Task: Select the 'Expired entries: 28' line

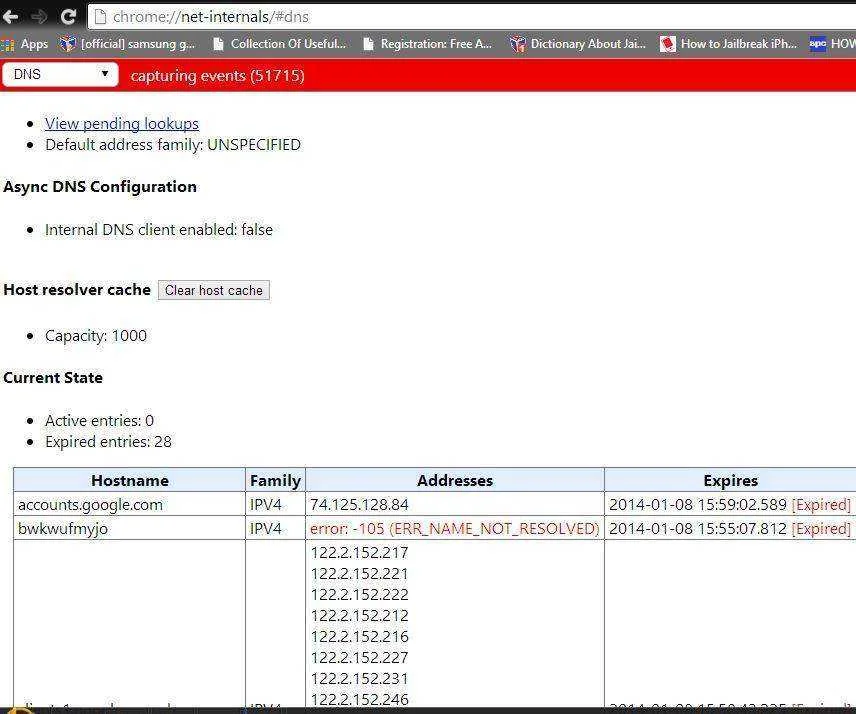Action: pyautogui.click(x=108, y=442)
